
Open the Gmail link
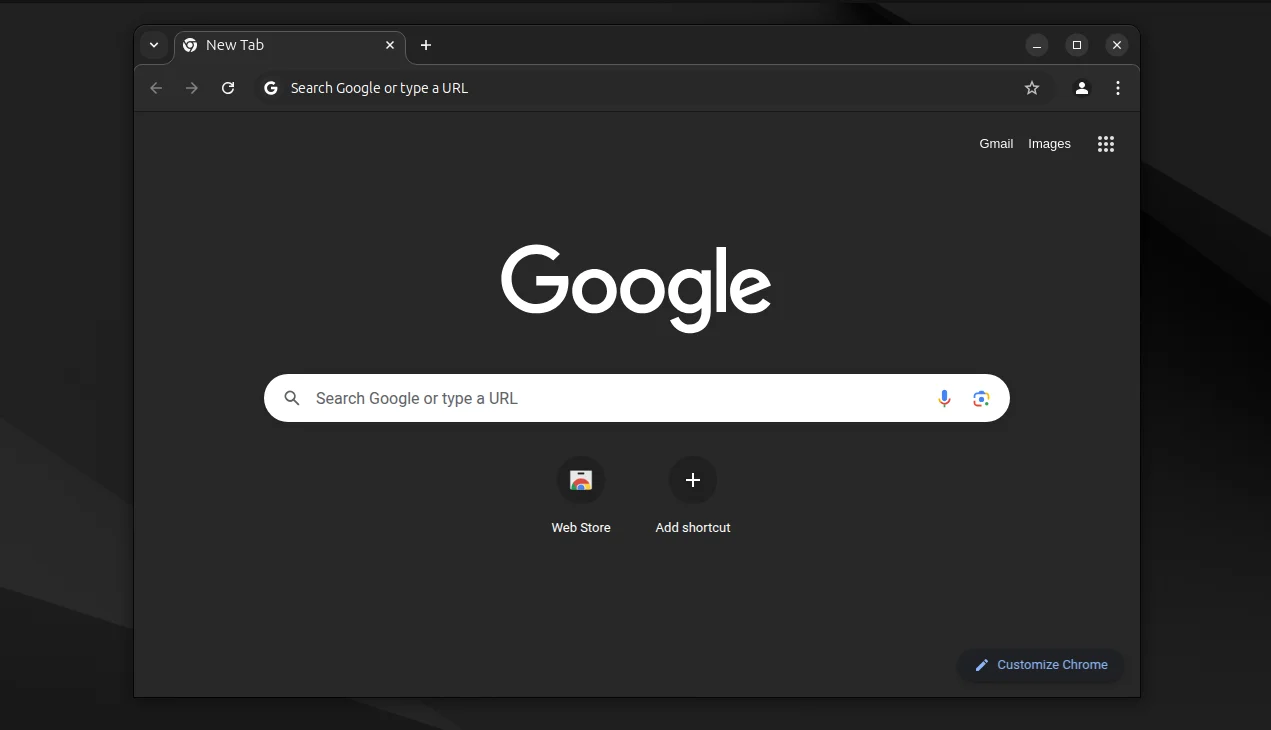coord(996,144)
